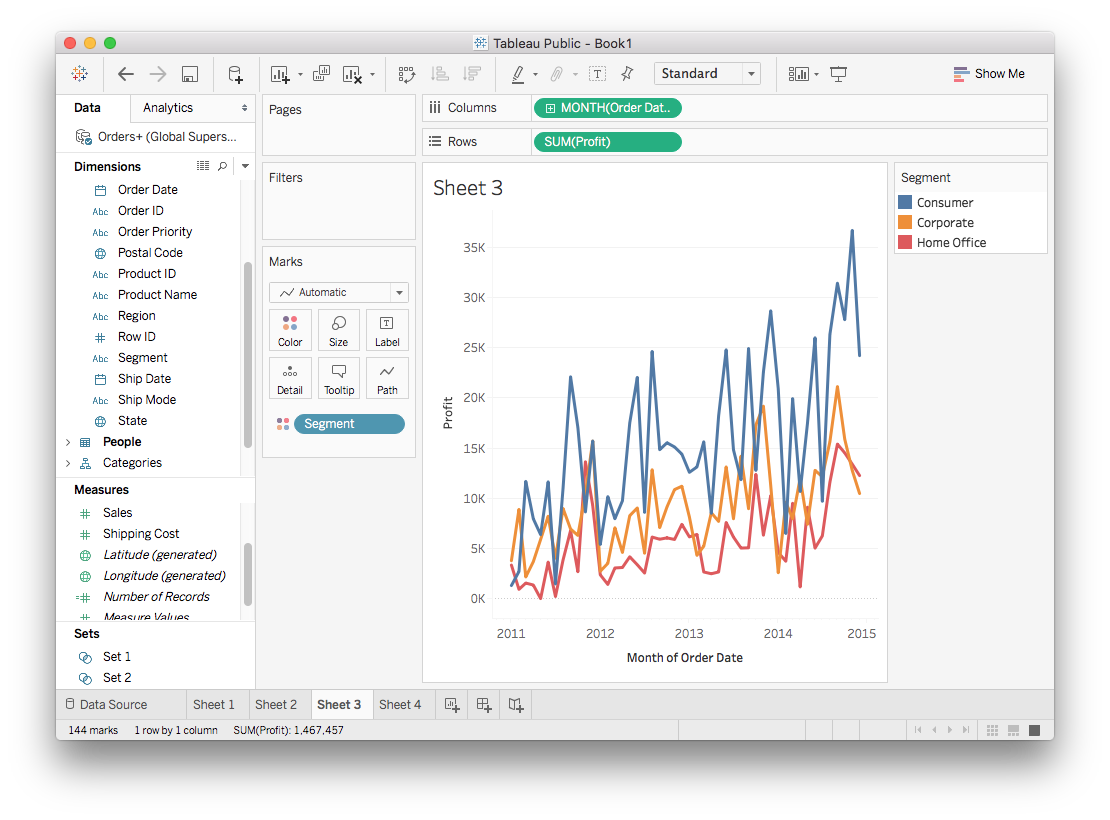This screenshot has height=820, width=1110.
Task: Click the Add new data source icon
Action: point(235,74)
